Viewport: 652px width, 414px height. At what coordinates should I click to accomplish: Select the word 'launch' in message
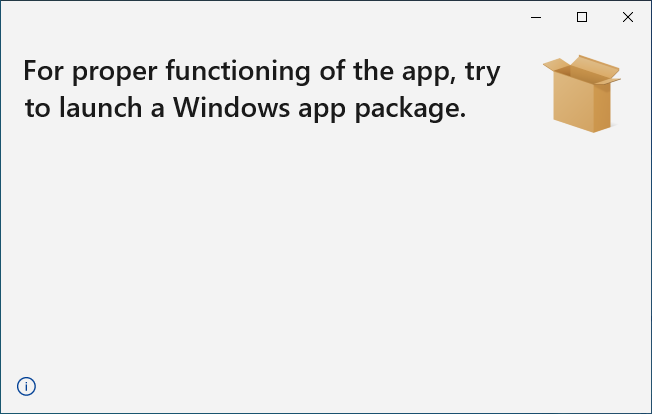coord(100,108)
